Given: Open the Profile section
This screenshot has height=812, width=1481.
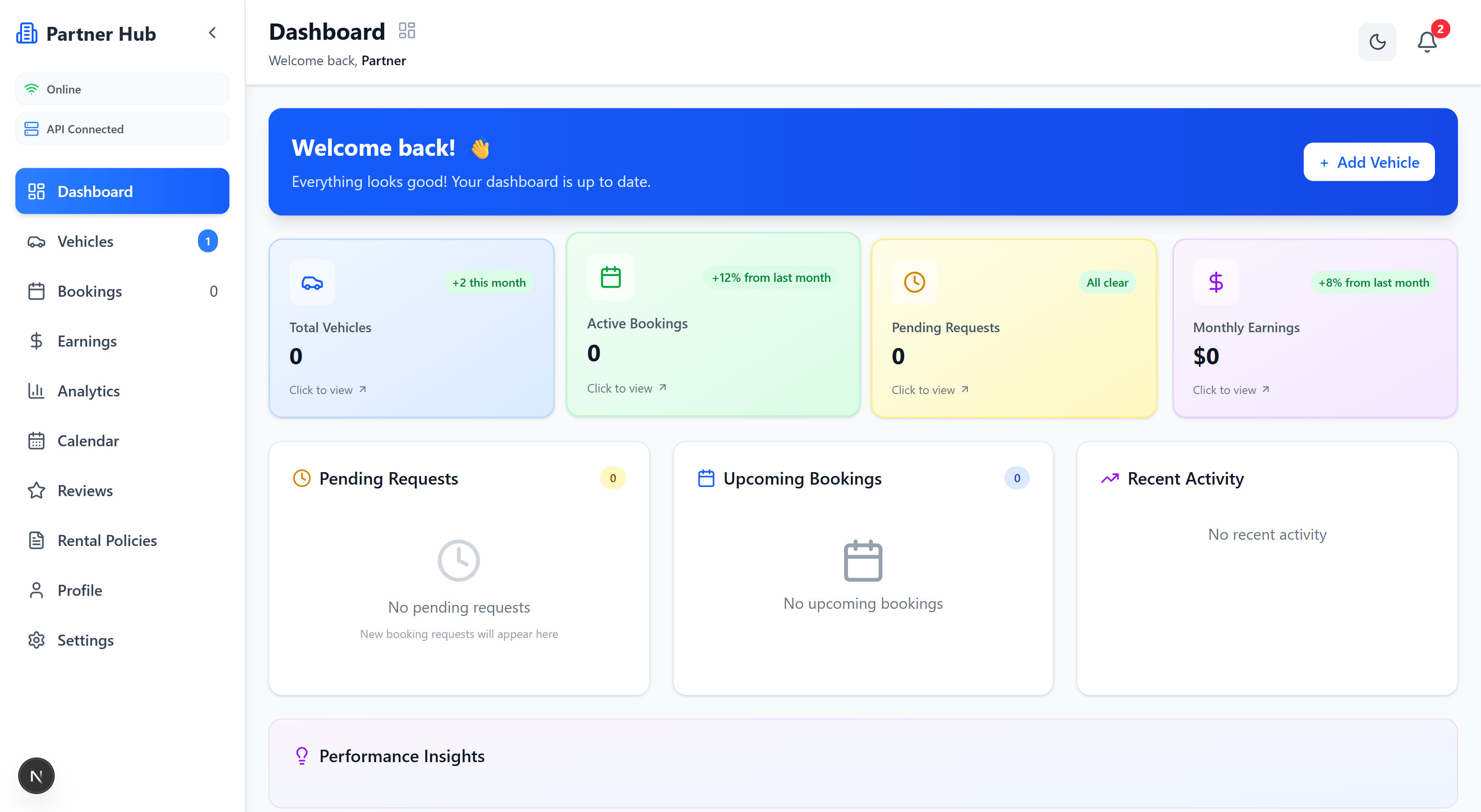Looking at the screenshot, I should click(79, 590).
